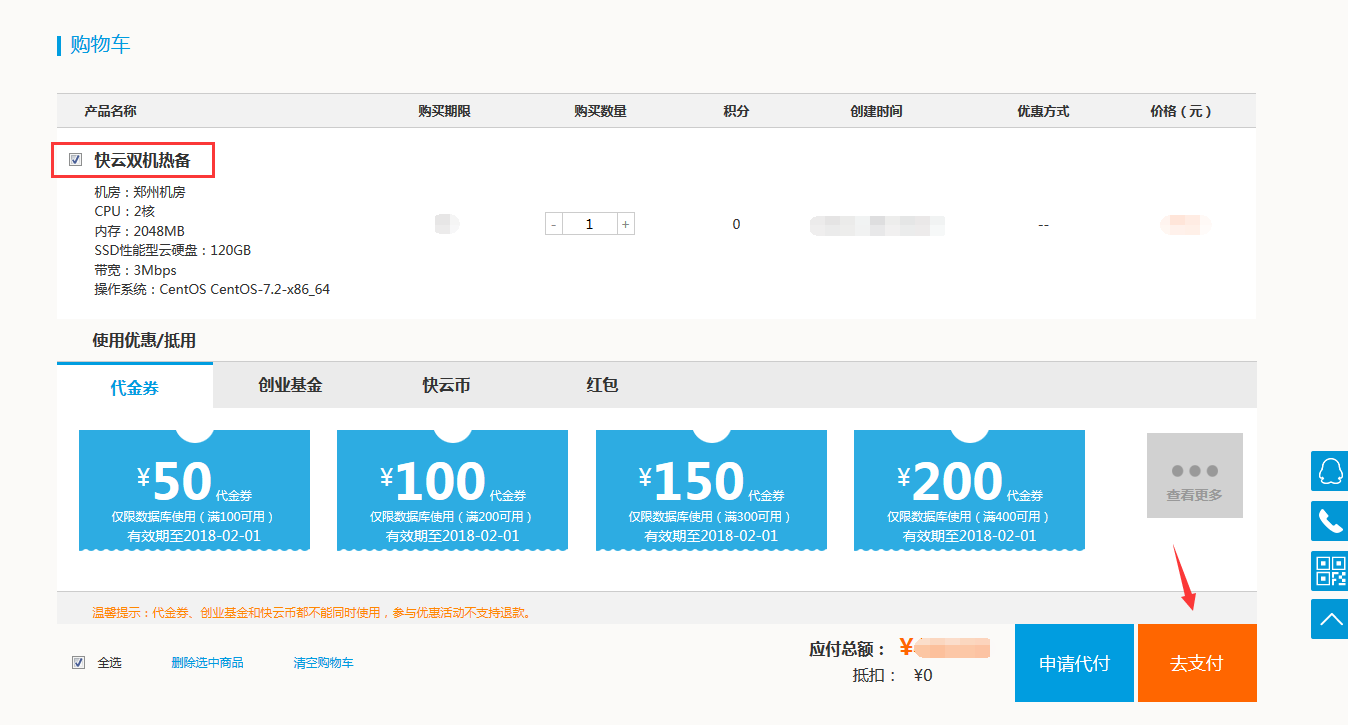Select the 红包 tab
The image size is (1348, 725).
[x=602, y=385]
